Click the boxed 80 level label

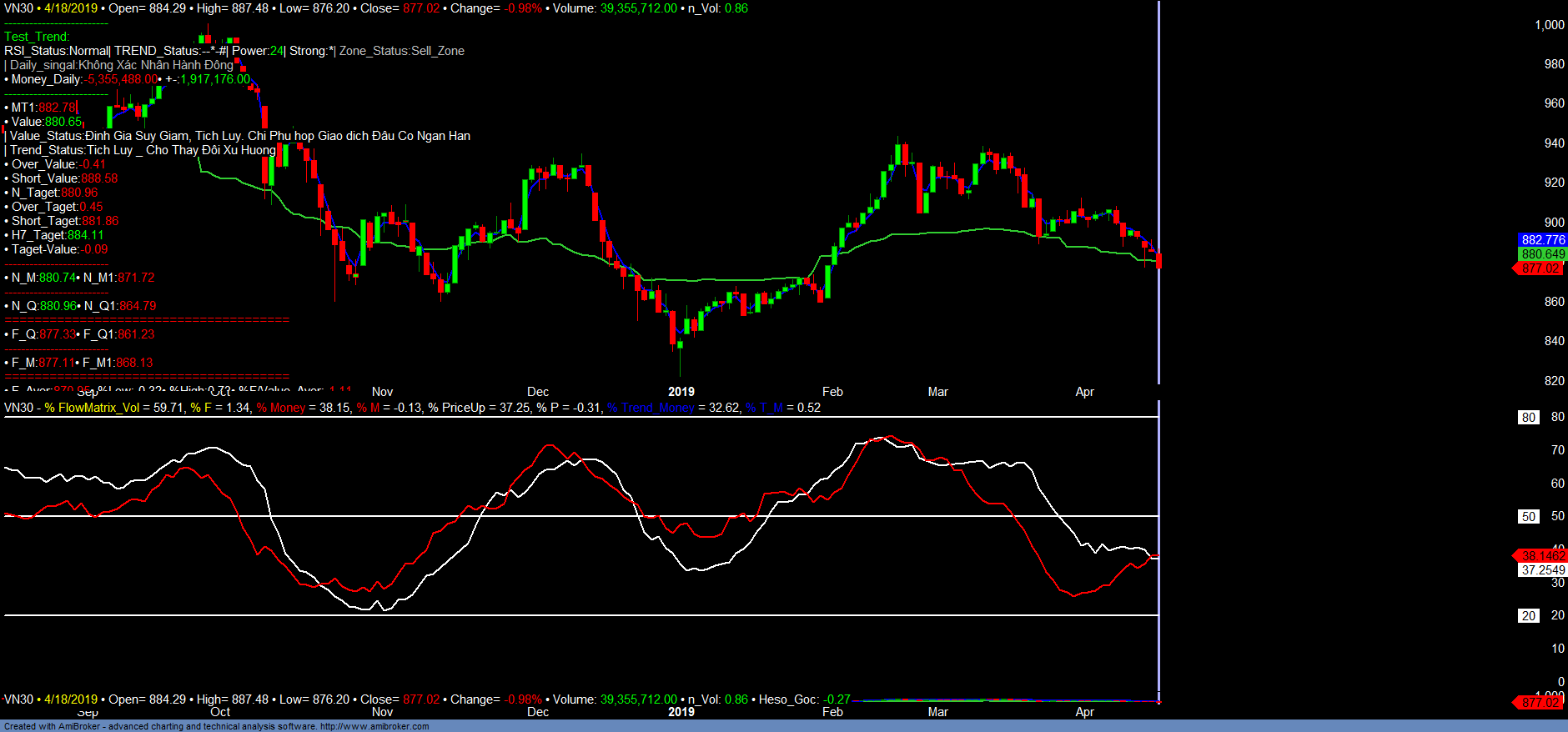1528,418
